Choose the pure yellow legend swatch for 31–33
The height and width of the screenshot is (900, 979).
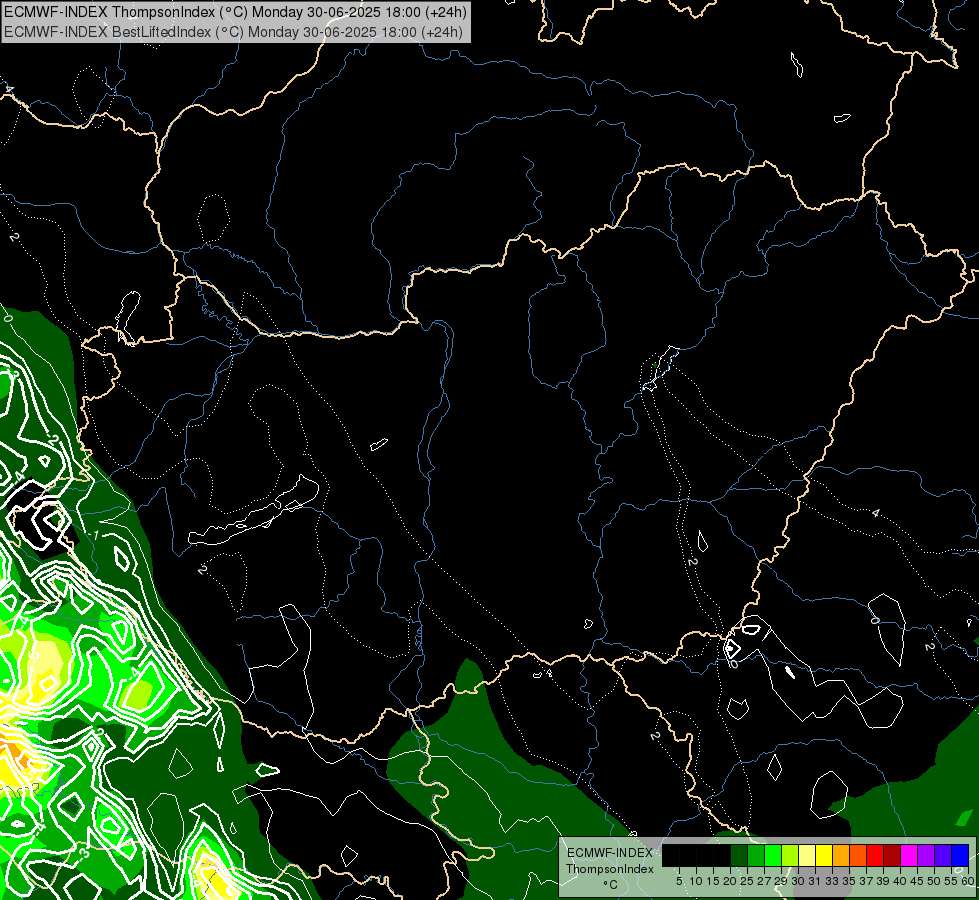pyautogui.click(x=824, y=855)
